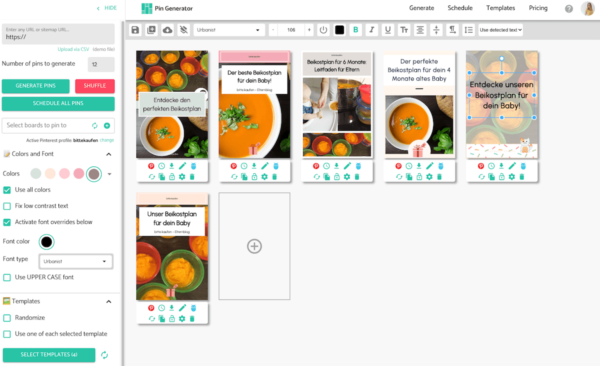Click the help question mark icon
Viewport: 600px width, 366px height.
[x=569, y=8]
